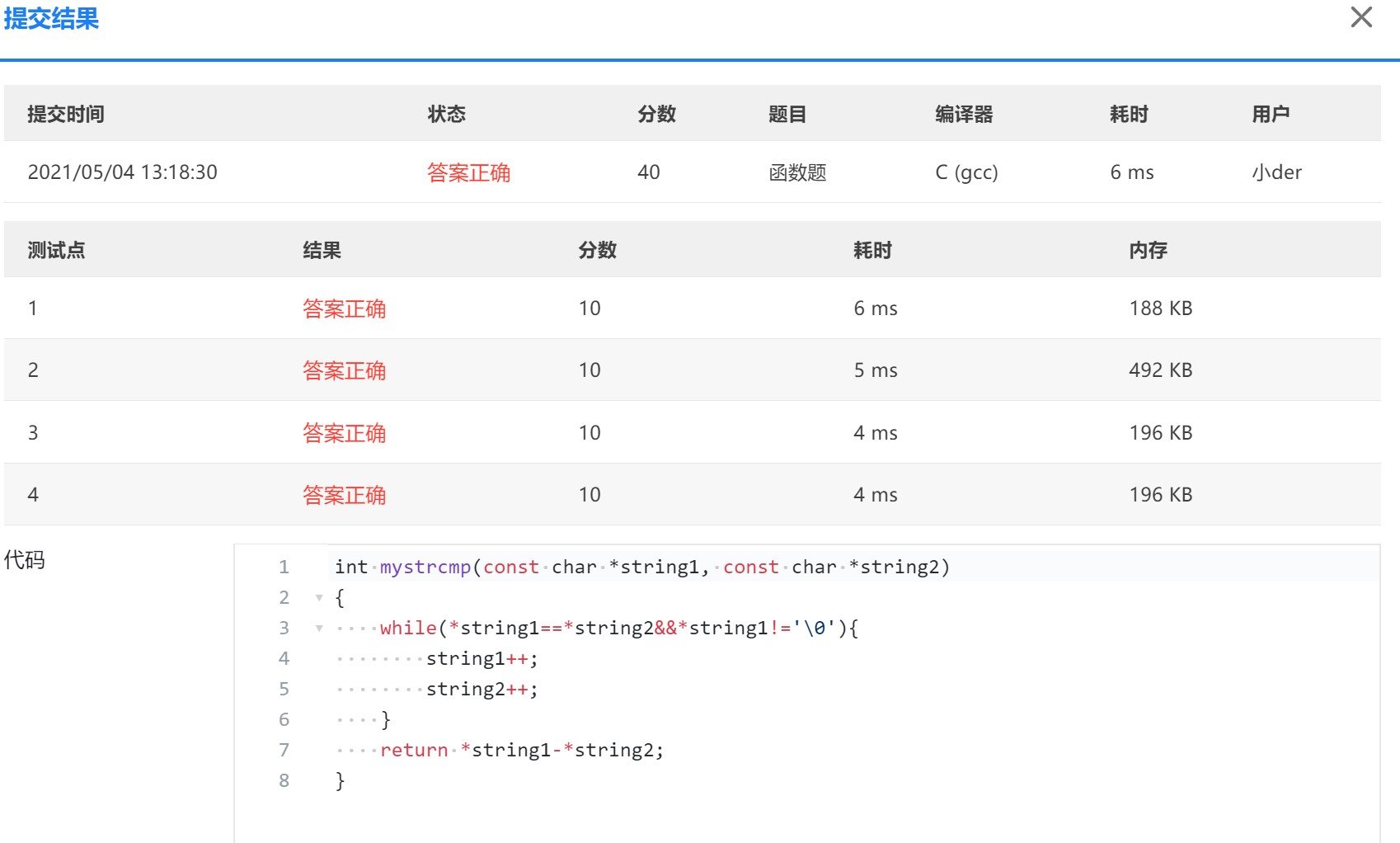Click the 提交时间 column header
The width and height of the screenshot is (1400, 843).
click(66, 114)
